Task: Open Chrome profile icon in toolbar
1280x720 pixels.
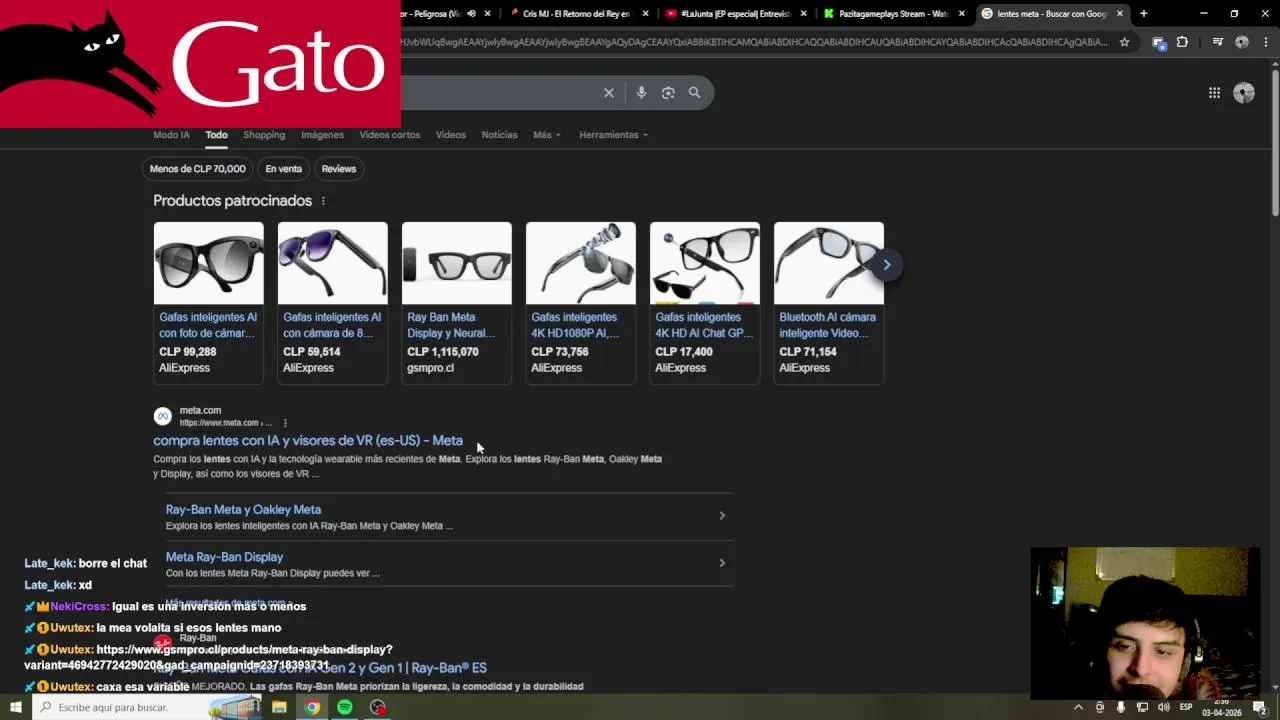Action: 1242,42
